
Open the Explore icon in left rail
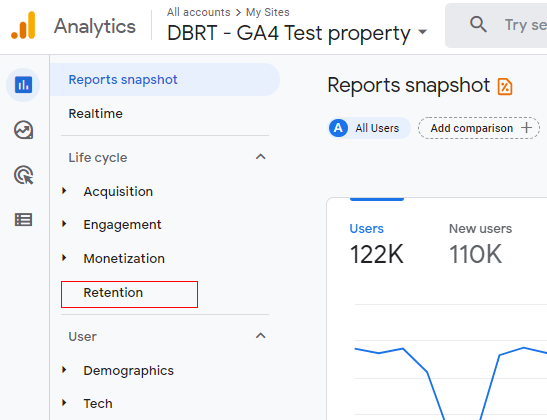(x=23, y=130)
